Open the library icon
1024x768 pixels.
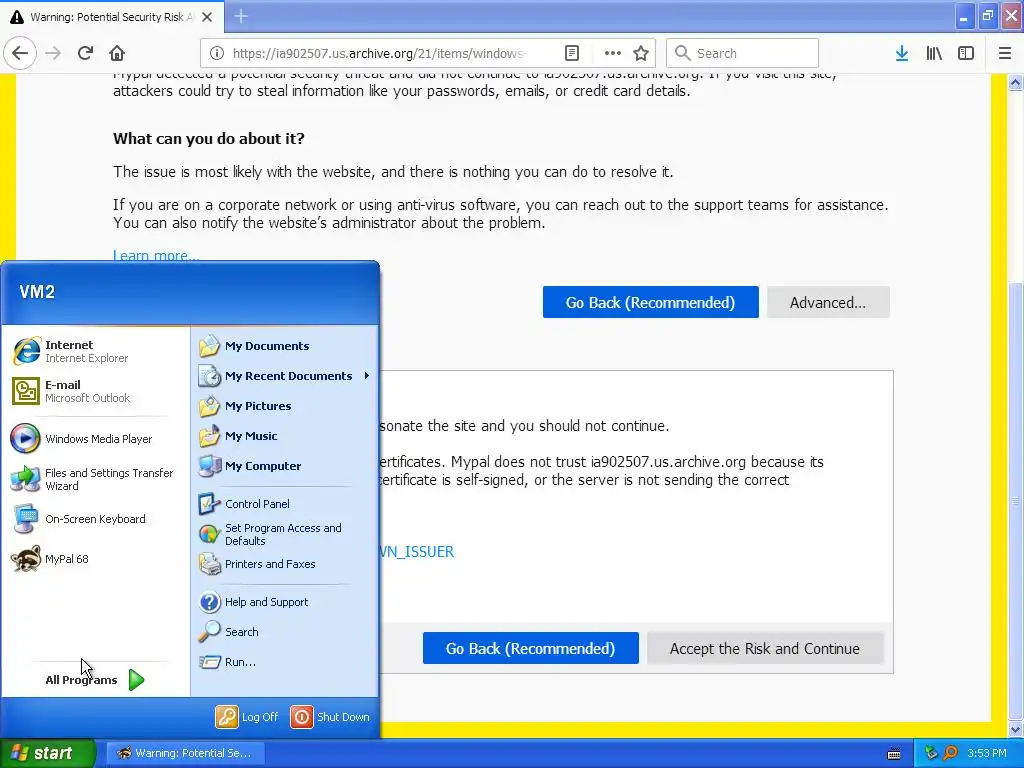(x=934, y=53)
